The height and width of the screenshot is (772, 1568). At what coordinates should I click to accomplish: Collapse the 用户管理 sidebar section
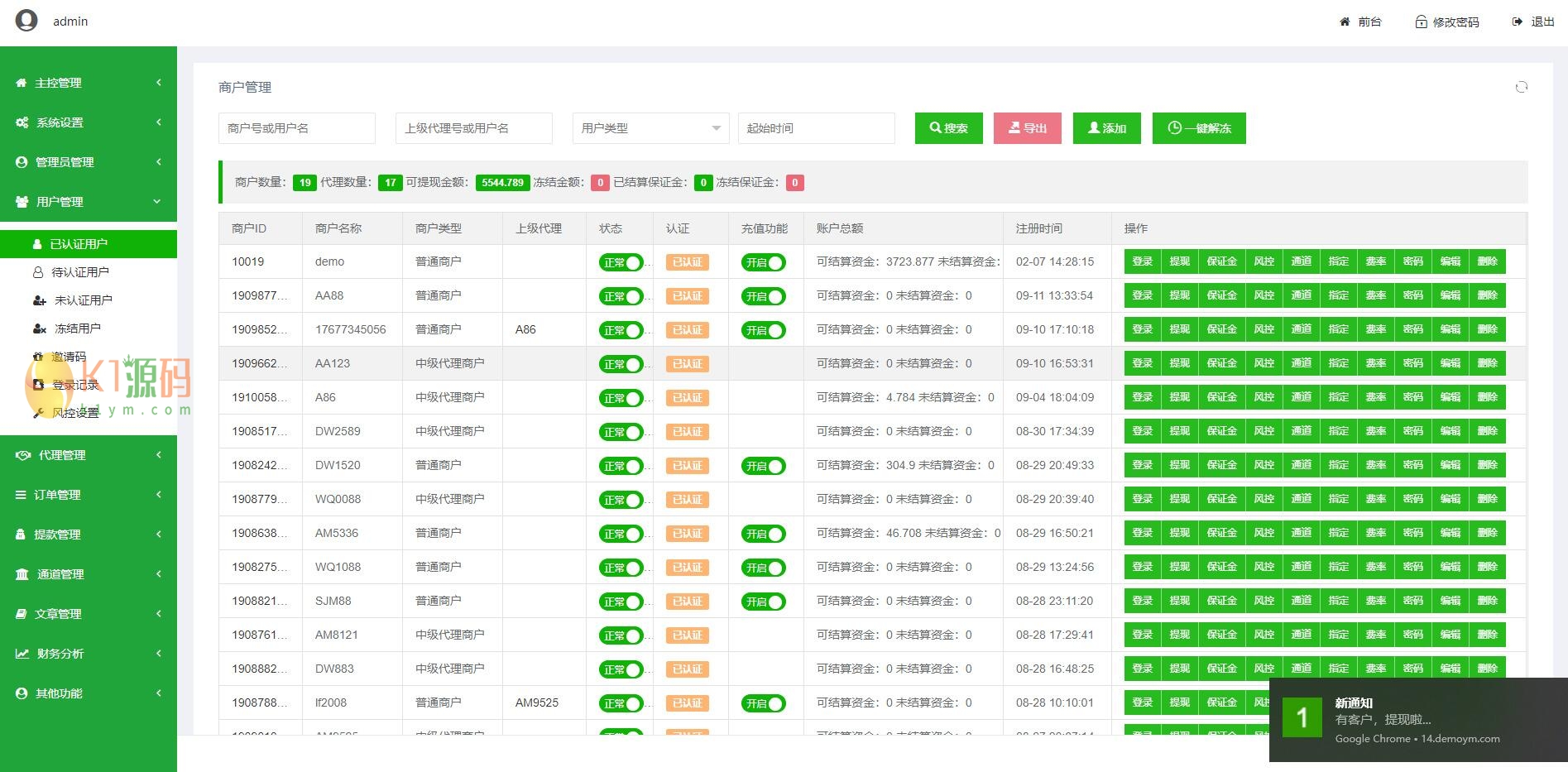pyautogui.click(x=89, y=202)
